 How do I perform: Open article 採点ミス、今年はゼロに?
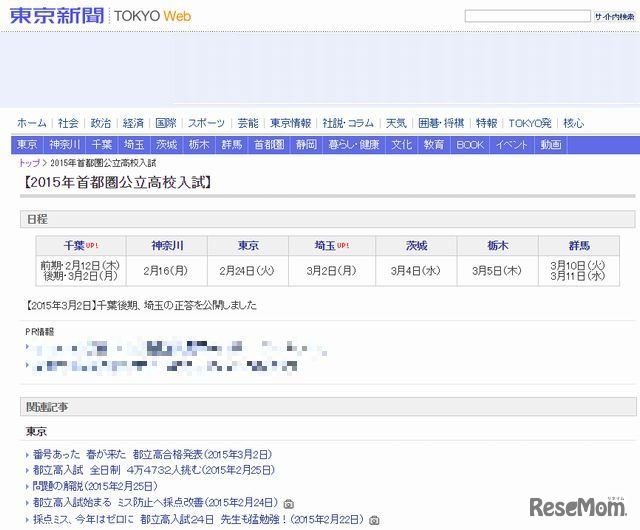[x=198, y=519]
